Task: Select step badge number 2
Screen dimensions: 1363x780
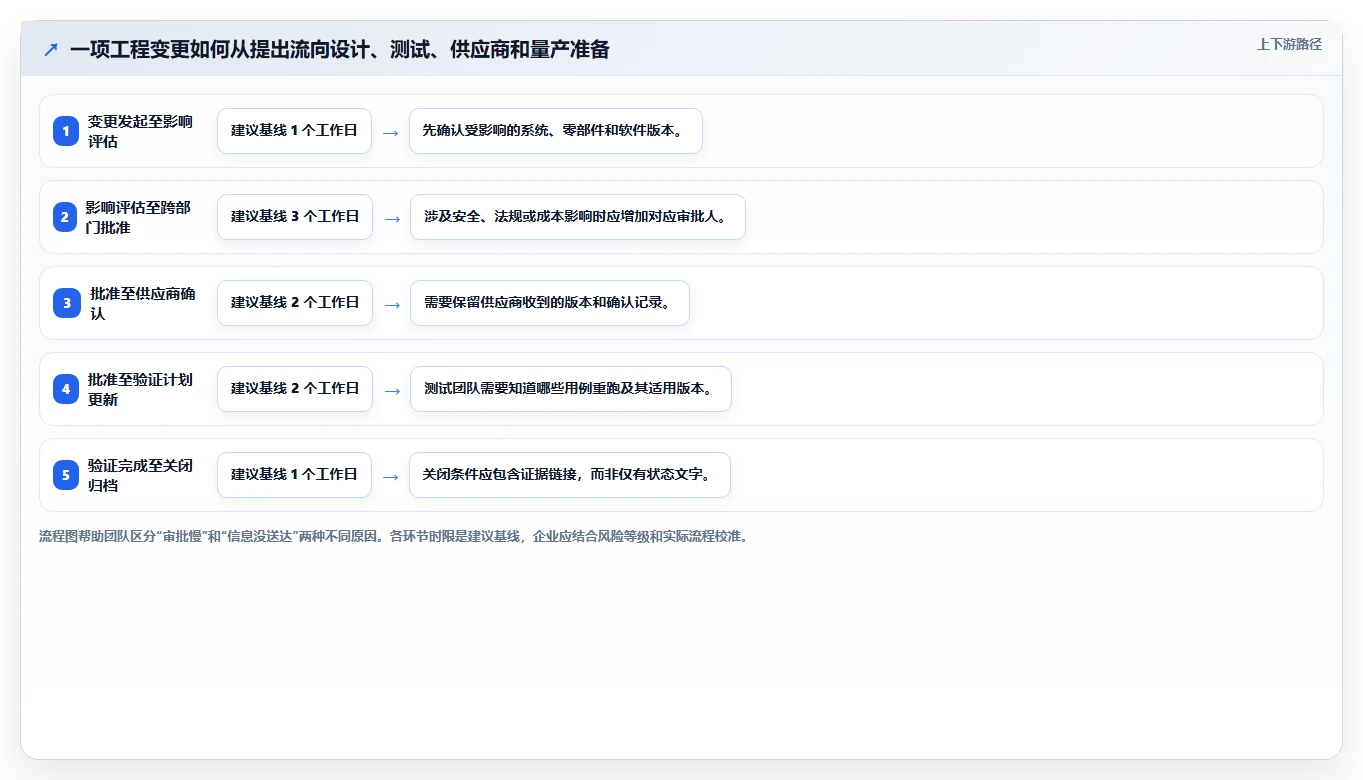Action: tap(65, 217)
